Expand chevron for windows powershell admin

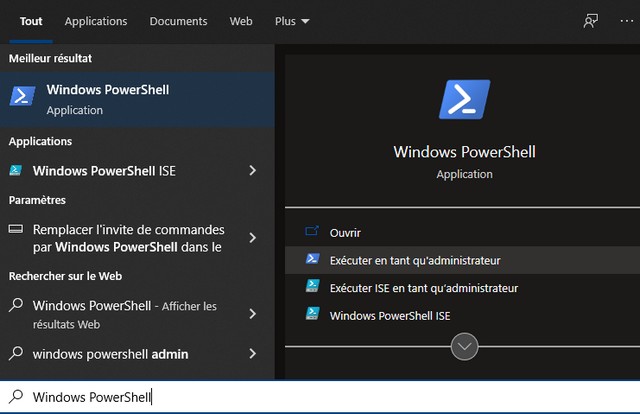[x=253, y=354]
